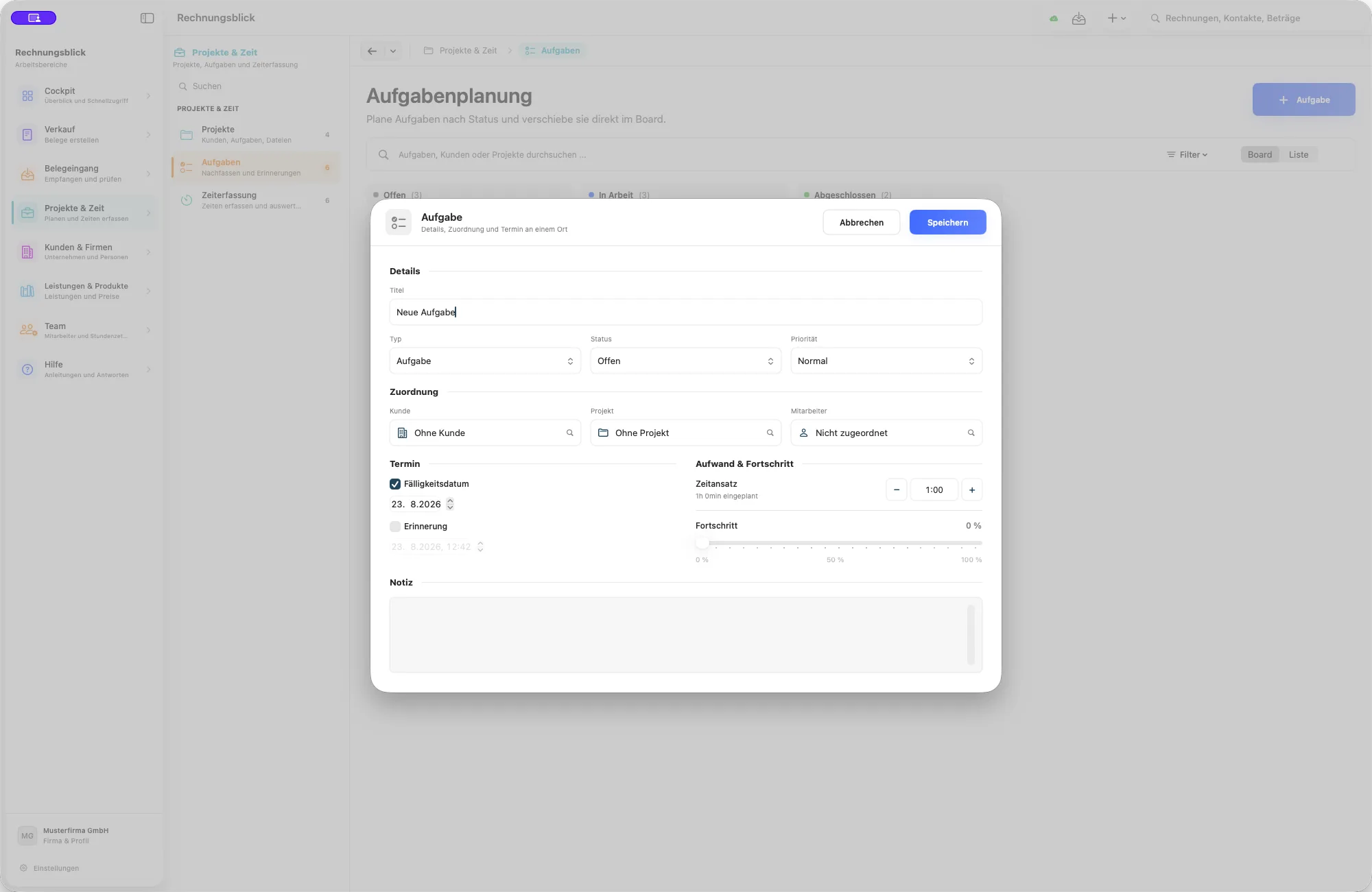Click the Abbrechen button

coord(862,222)
